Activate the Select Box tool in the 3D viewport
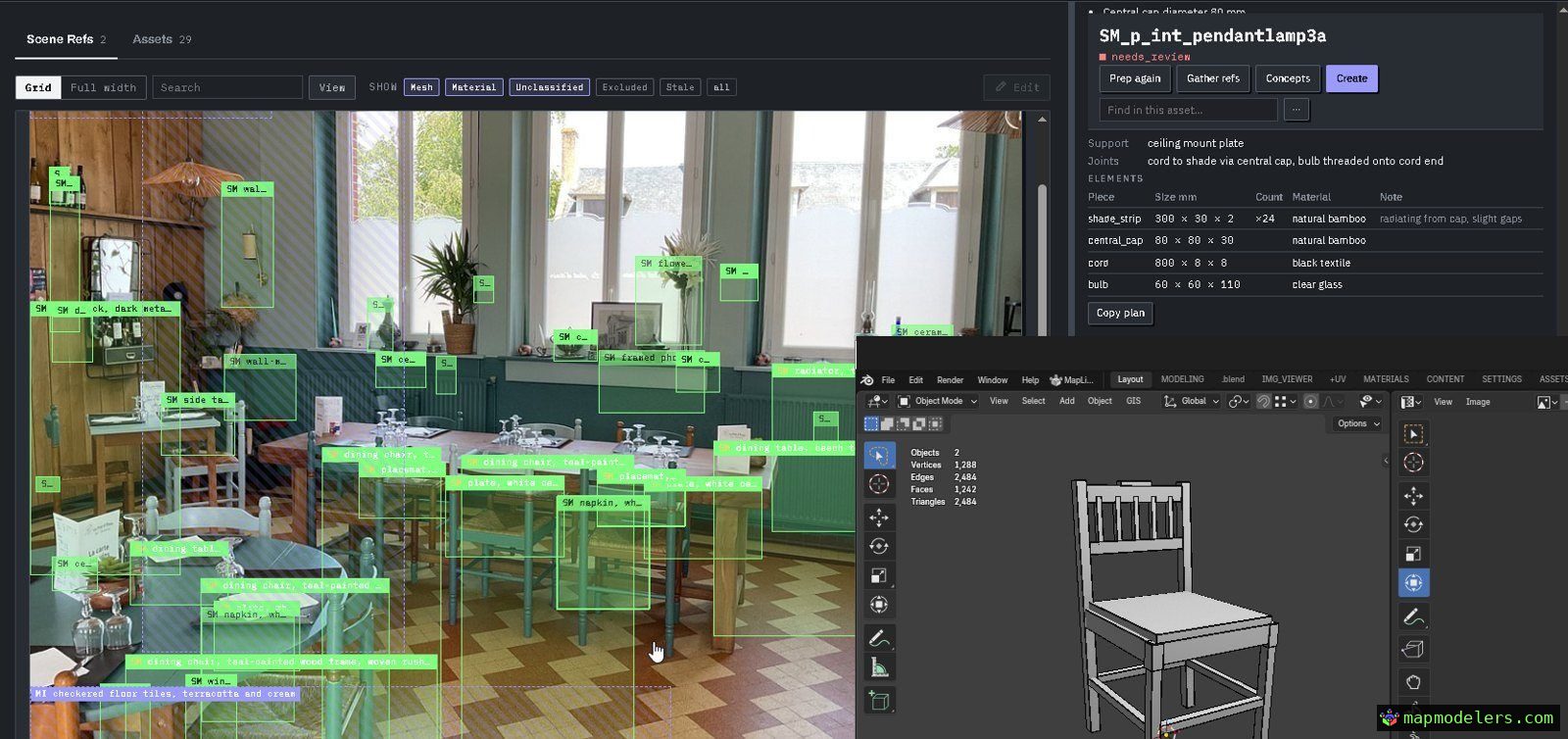 pos(879,455)
